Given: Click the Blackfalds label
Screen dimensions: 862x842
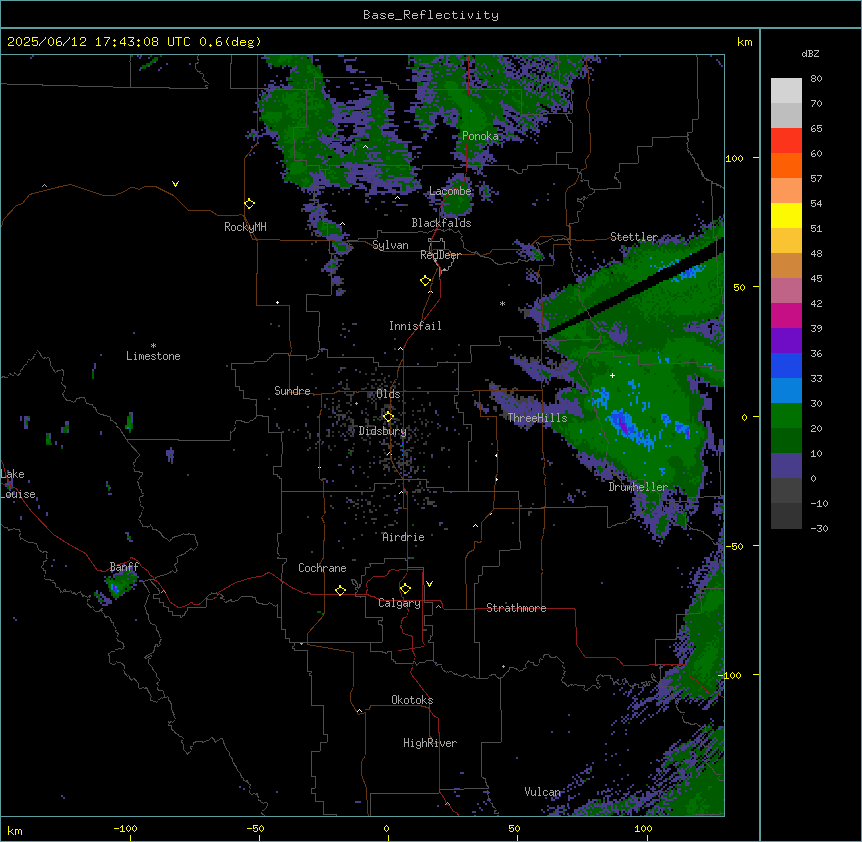Looking at the screenshot, I should coord(441,223).
